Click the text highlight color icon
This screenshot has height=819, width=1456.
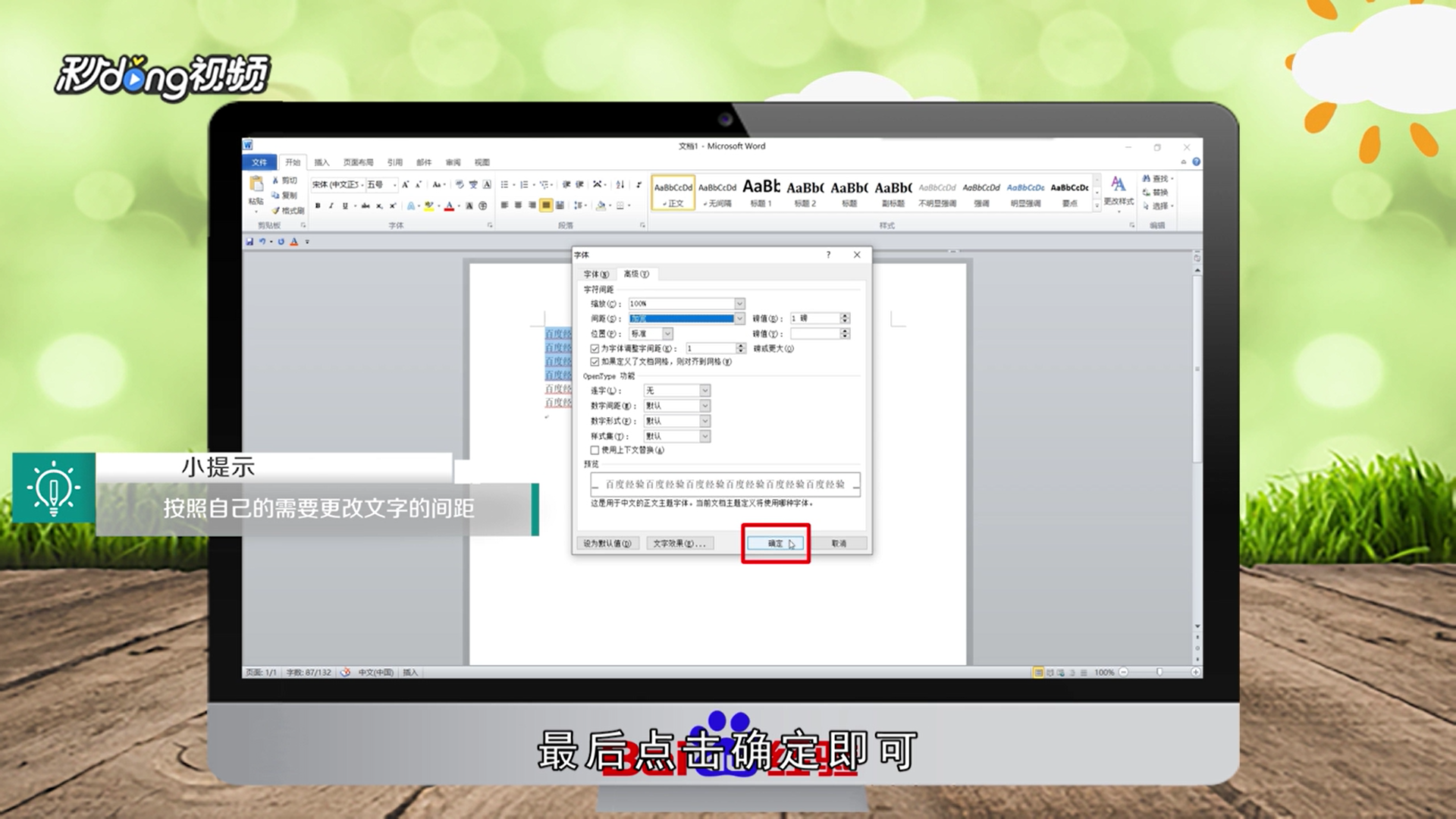[428, 206]
